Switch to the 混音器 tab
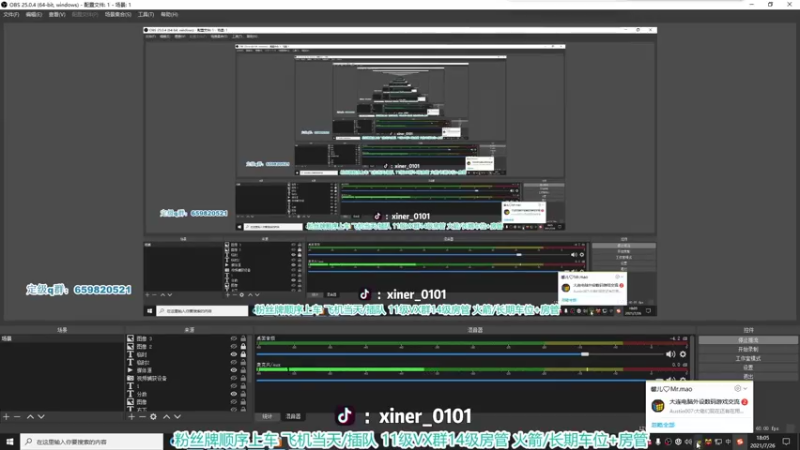The image size is (800, 450). 293,417
